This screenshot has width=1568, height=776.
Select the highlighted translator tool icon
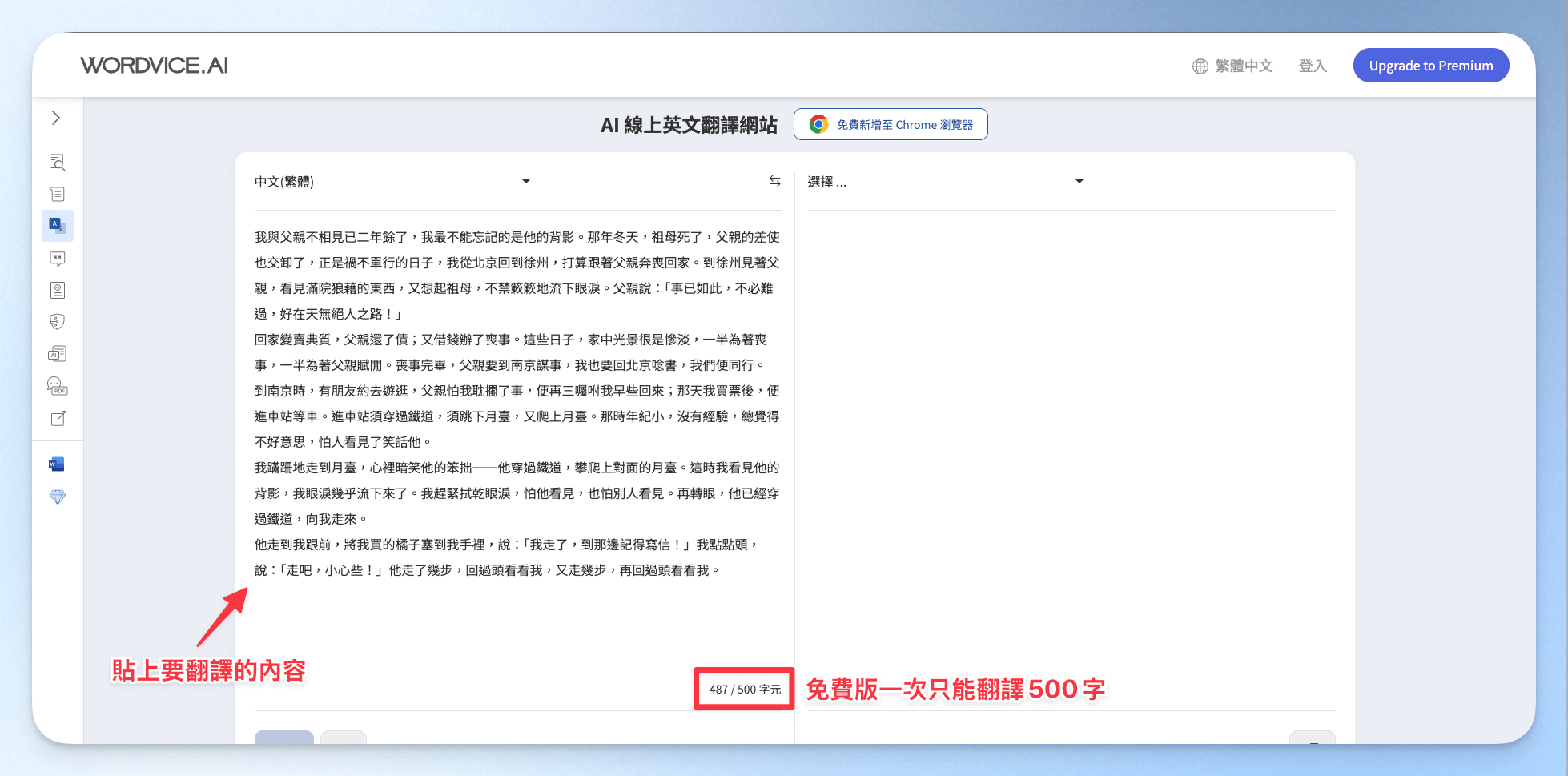click(58, 226)
